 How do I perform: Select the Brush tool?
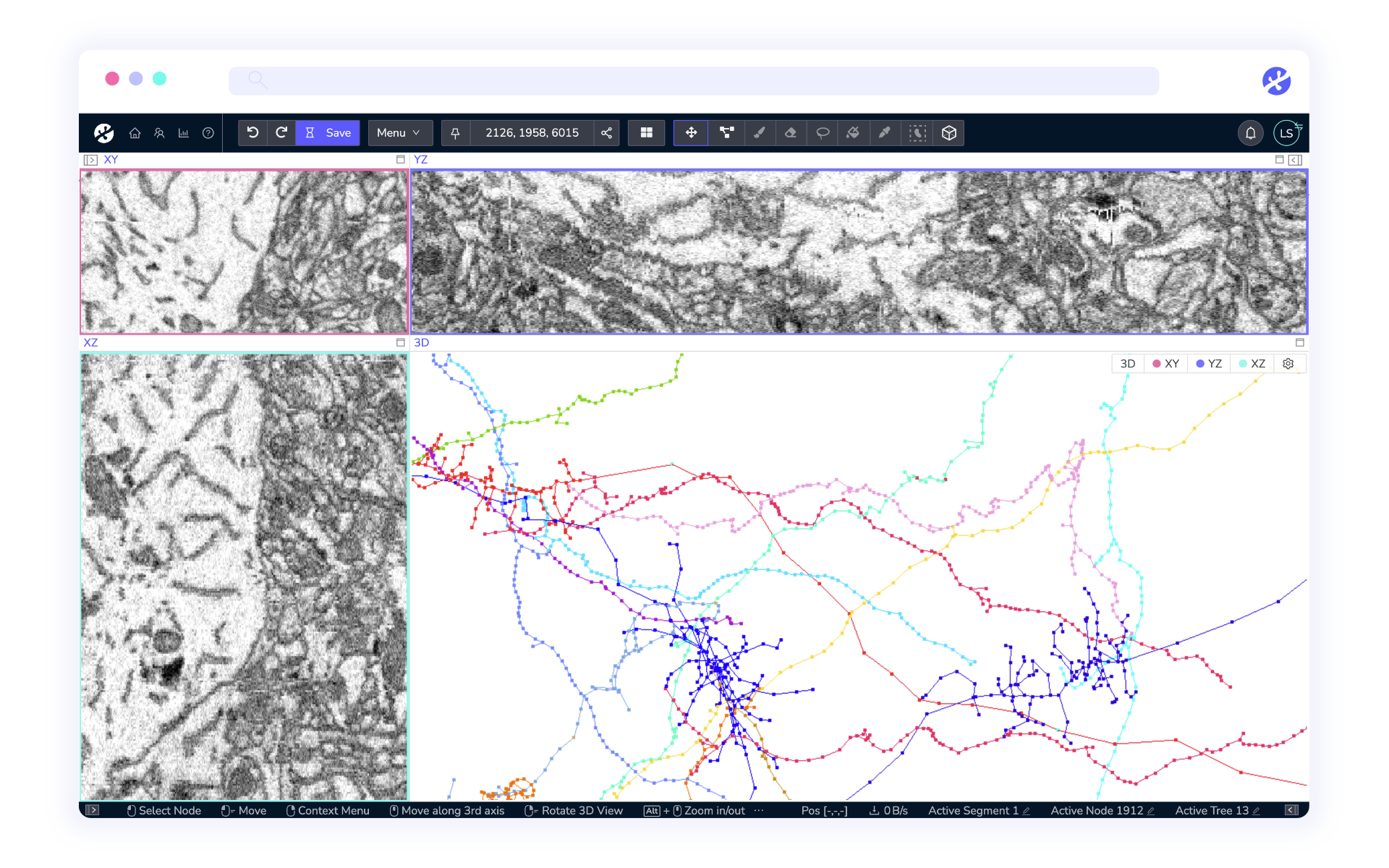click(x=759, y=133)
